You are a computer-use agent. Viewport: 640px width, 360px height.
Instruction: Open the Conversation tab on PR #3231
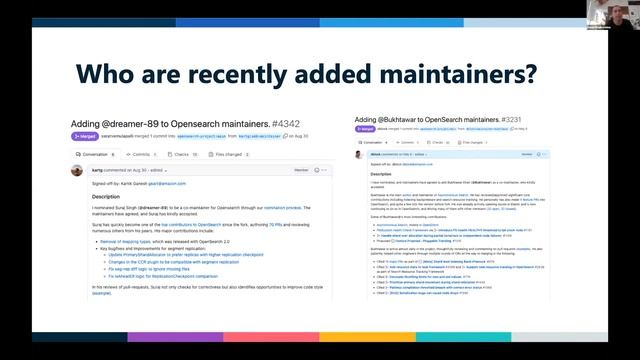[373, 142]
